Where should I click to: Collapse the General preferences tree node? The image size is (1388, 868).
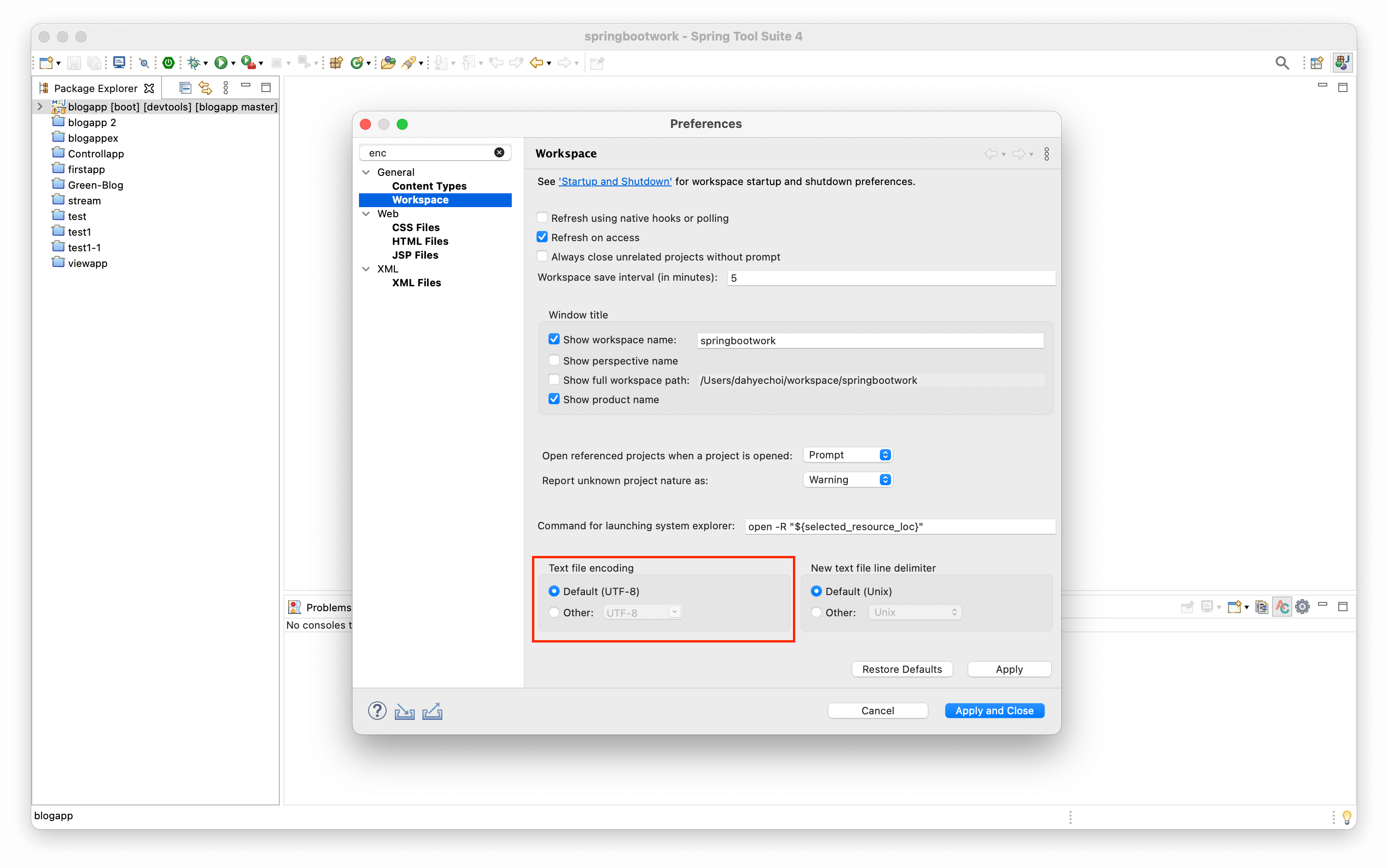click(x=366, y=172)
